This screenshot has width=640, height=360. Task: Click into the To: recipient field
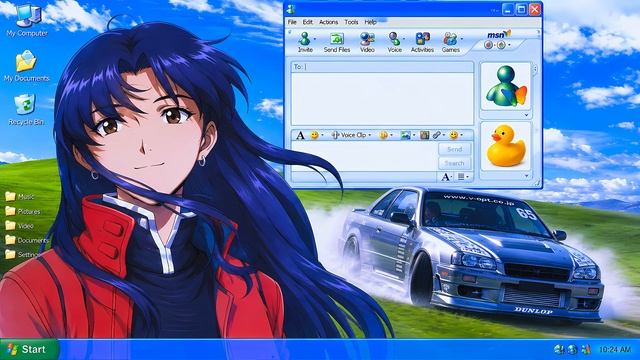click(x=382, y=67)
